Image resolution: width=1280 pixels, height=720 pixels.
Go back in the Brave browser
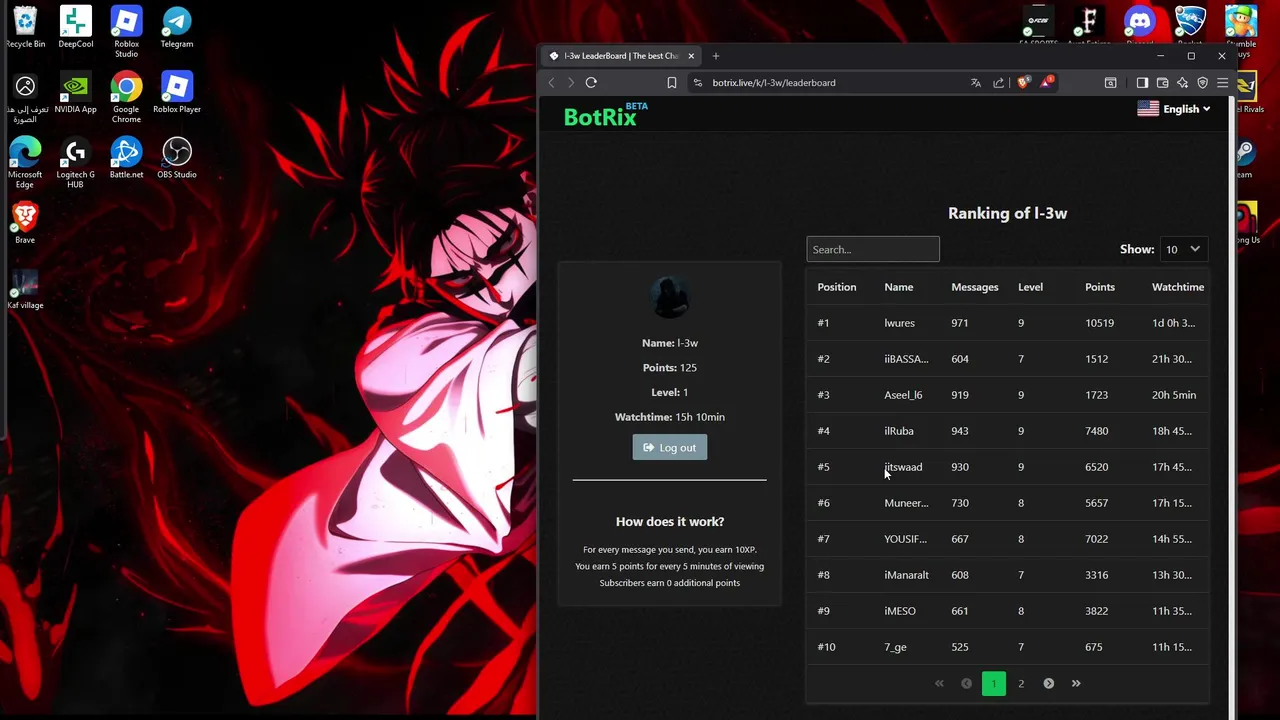(x=551, y=83)
